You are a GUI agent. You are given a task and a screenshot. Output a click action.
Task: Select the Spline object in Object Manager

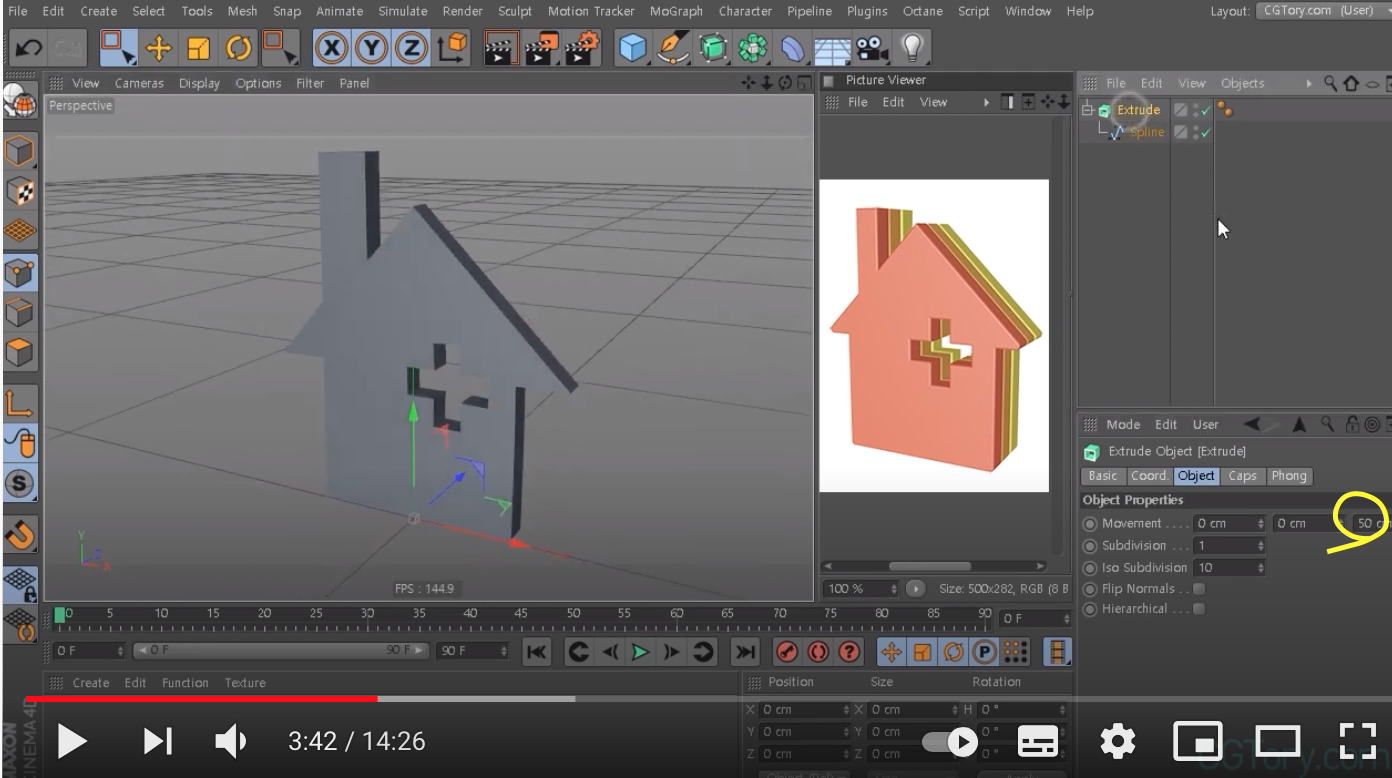[1147, 132]
